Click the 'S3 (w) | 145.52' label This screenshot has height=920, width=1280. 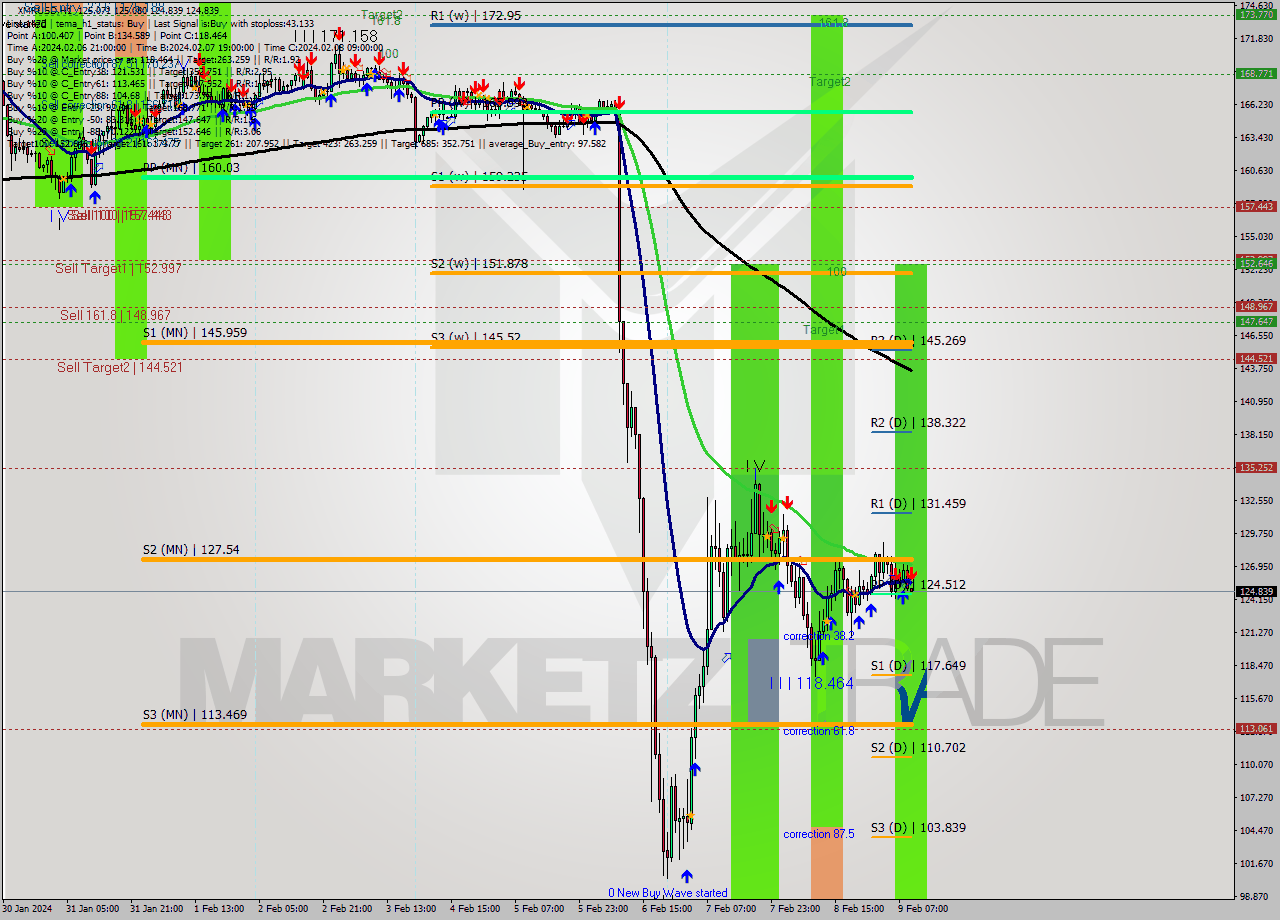[476, 338]
